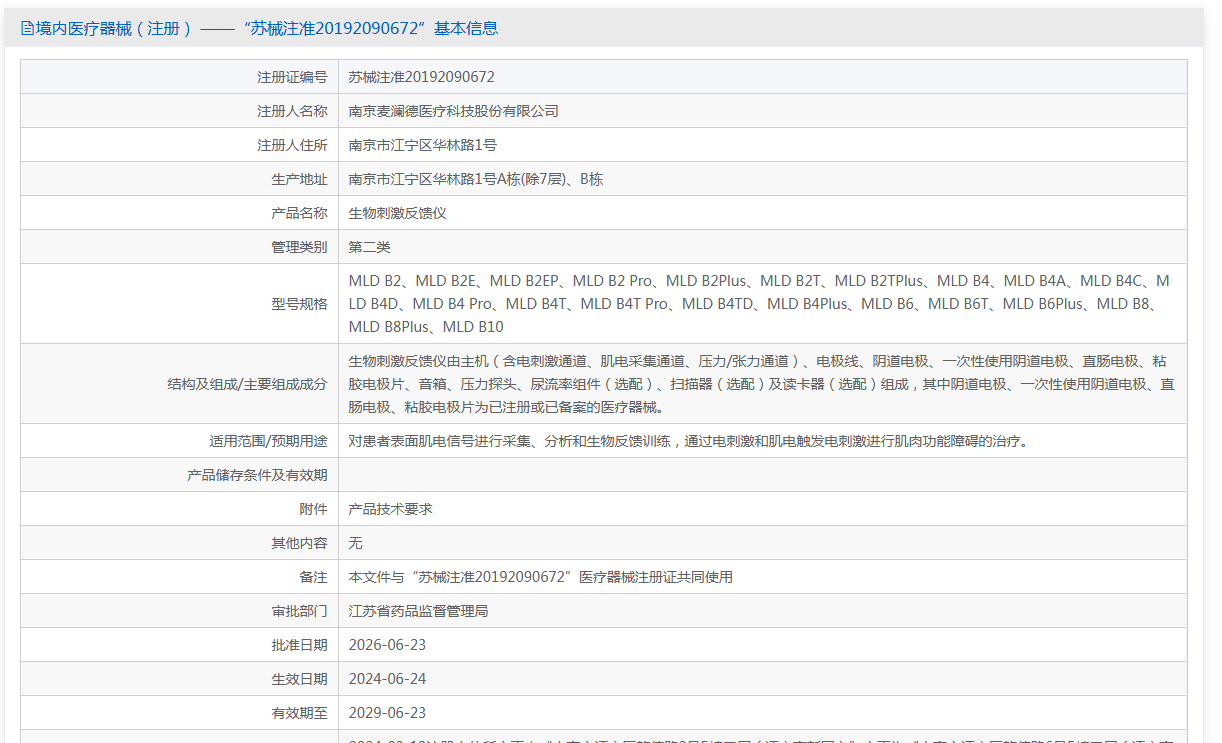Viewport: 1222px width, 743px height.
Task: Click the document icon beside the page title
Action: pos(27,29)
